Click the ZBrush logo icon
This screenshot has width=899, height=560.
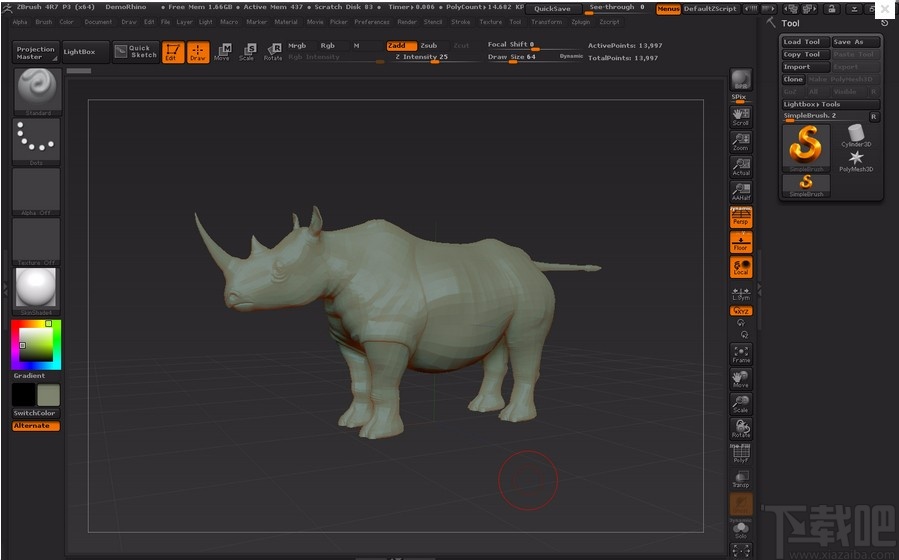(7, 7)
